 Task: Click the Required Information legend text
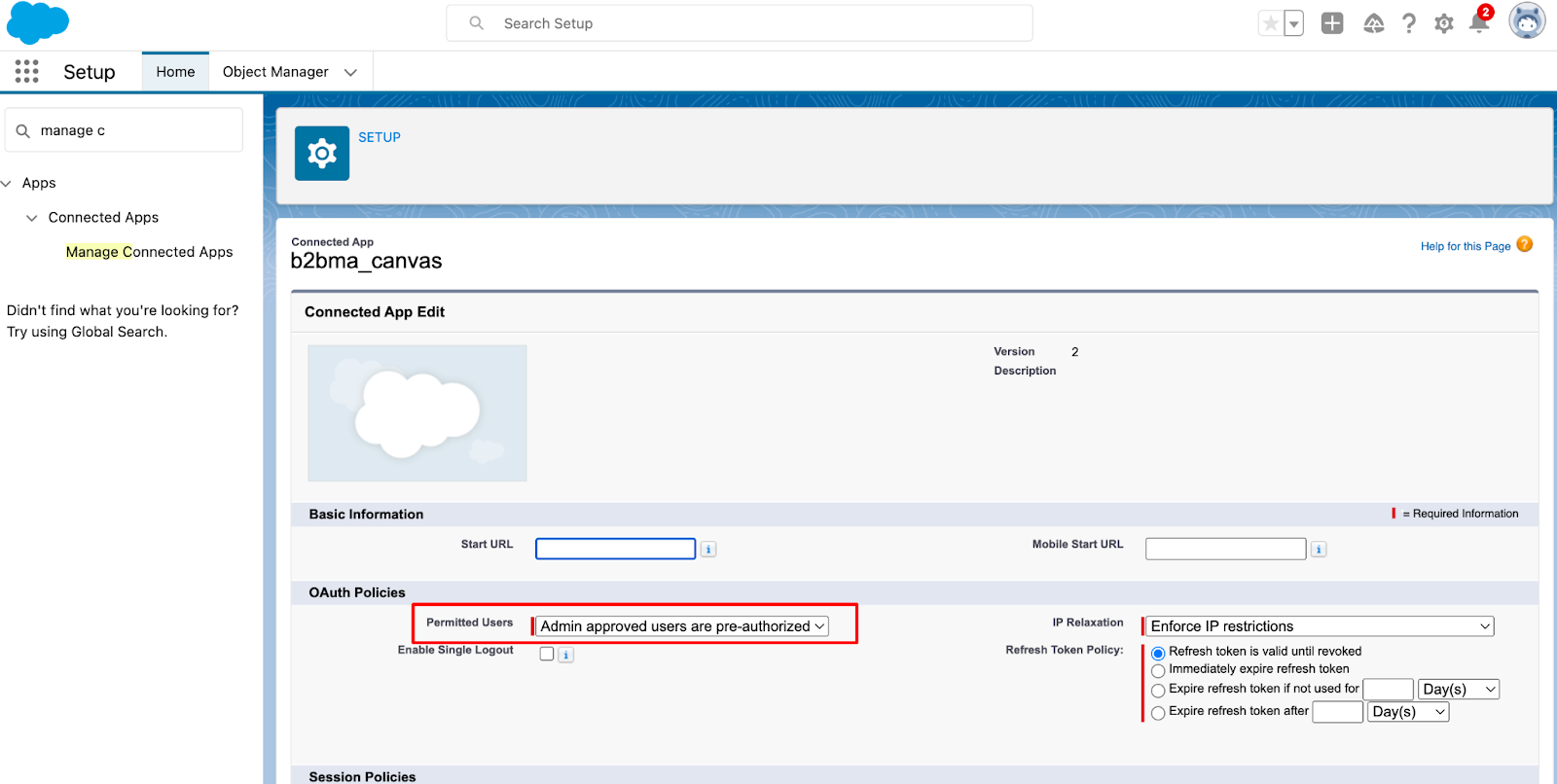[1461, 514]
